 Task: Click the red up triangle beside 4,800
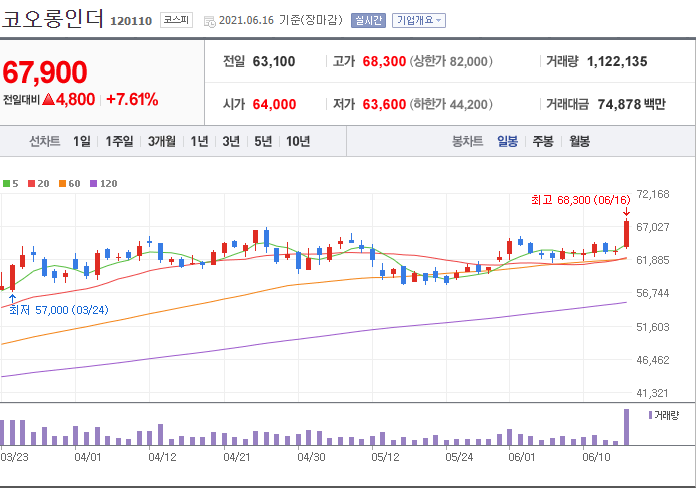point(48,99)
